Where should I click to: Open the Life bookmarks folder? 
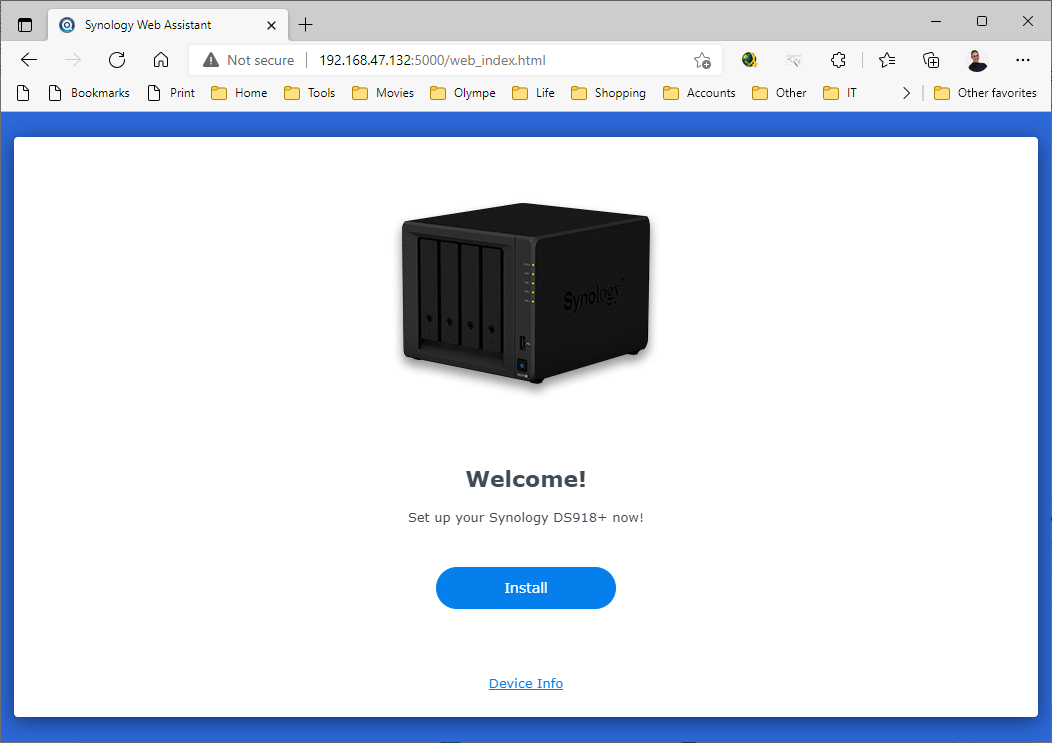533,93
